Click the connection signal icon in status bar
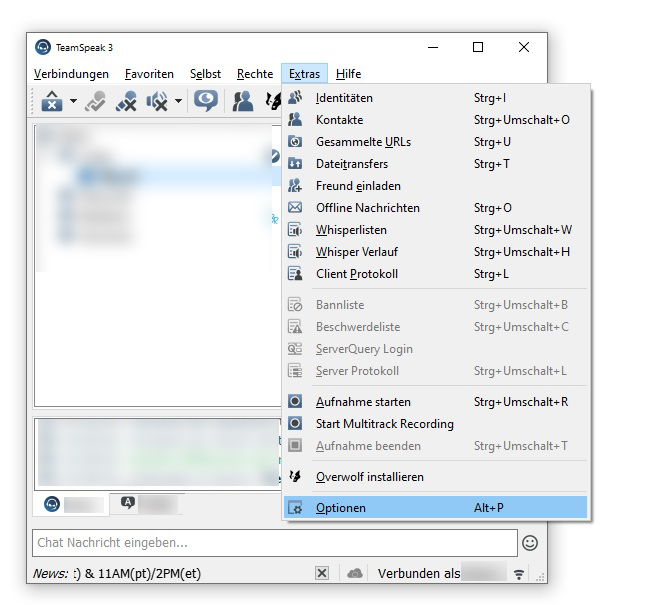 pyautogui.click(x=519, y=574)
